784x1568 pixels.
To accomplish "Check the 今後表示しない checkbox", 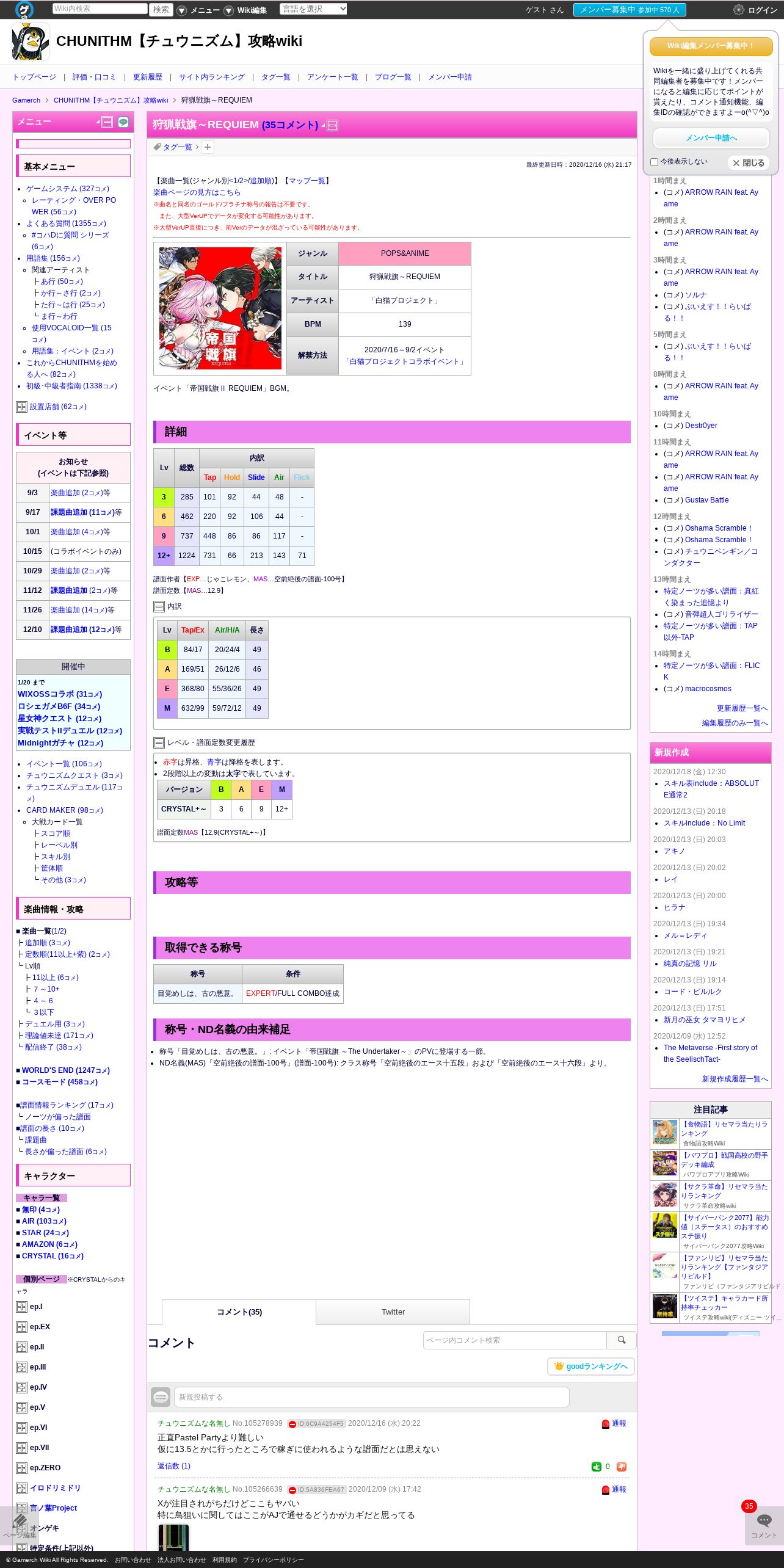I will (654, 162).
